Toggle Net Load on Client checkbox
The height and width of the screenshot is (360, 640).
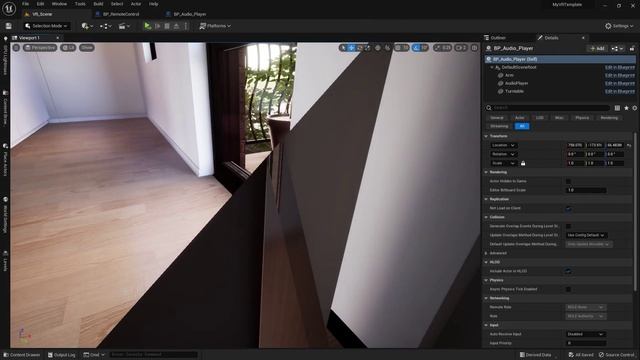point(568,208)
